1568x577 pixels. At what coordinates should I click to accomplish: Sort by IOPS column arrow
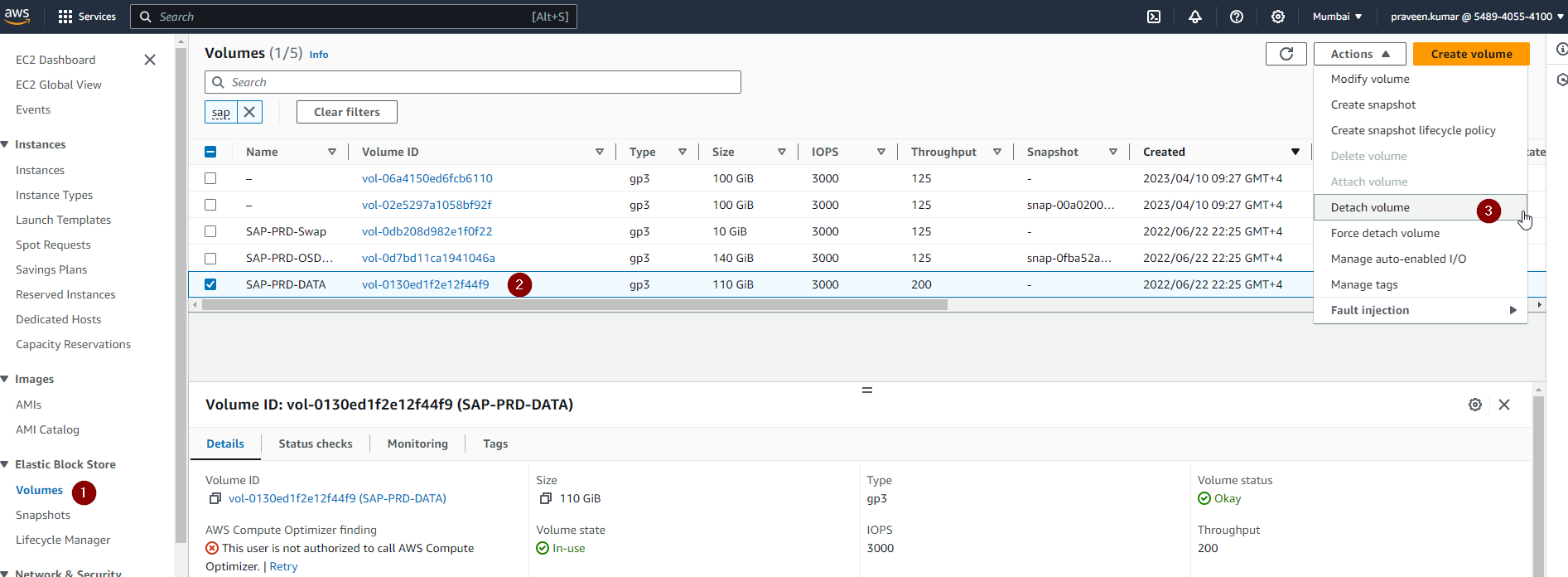[881, 152]
